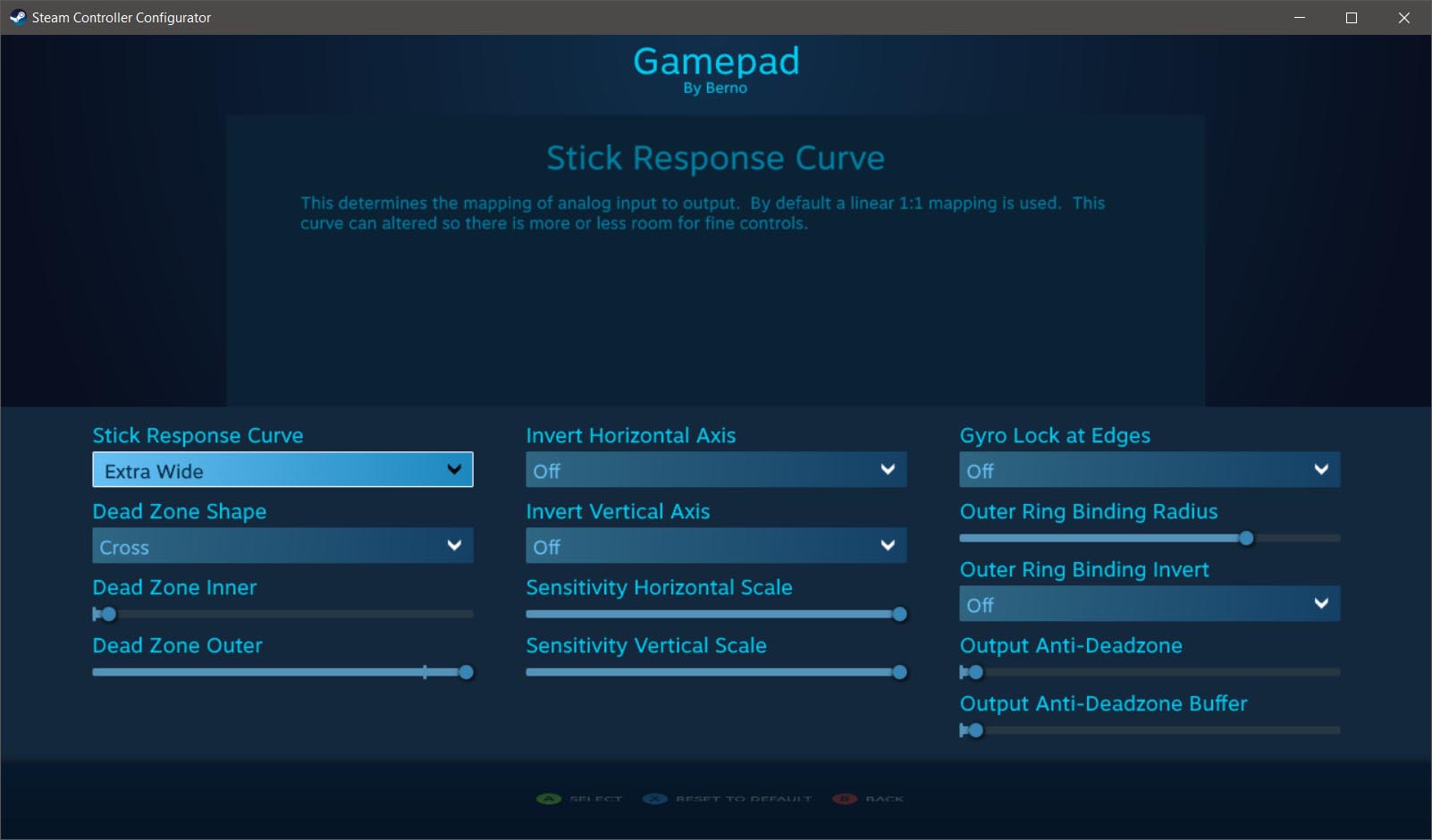This screenshot has width=1432, height=840.
Task: Click the 'Output Anti-Deadzone Buffer' label
Action: click(1103, 703)
